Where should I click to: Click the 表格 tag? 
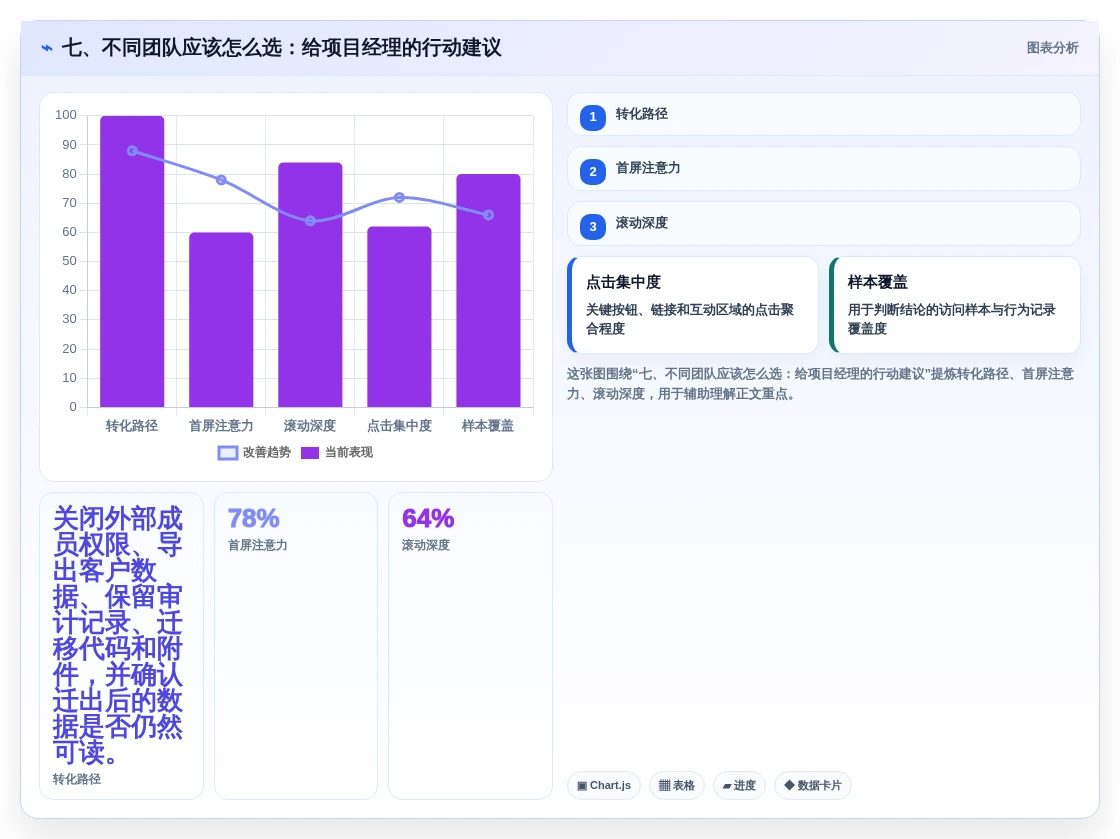tap(676, 785)
